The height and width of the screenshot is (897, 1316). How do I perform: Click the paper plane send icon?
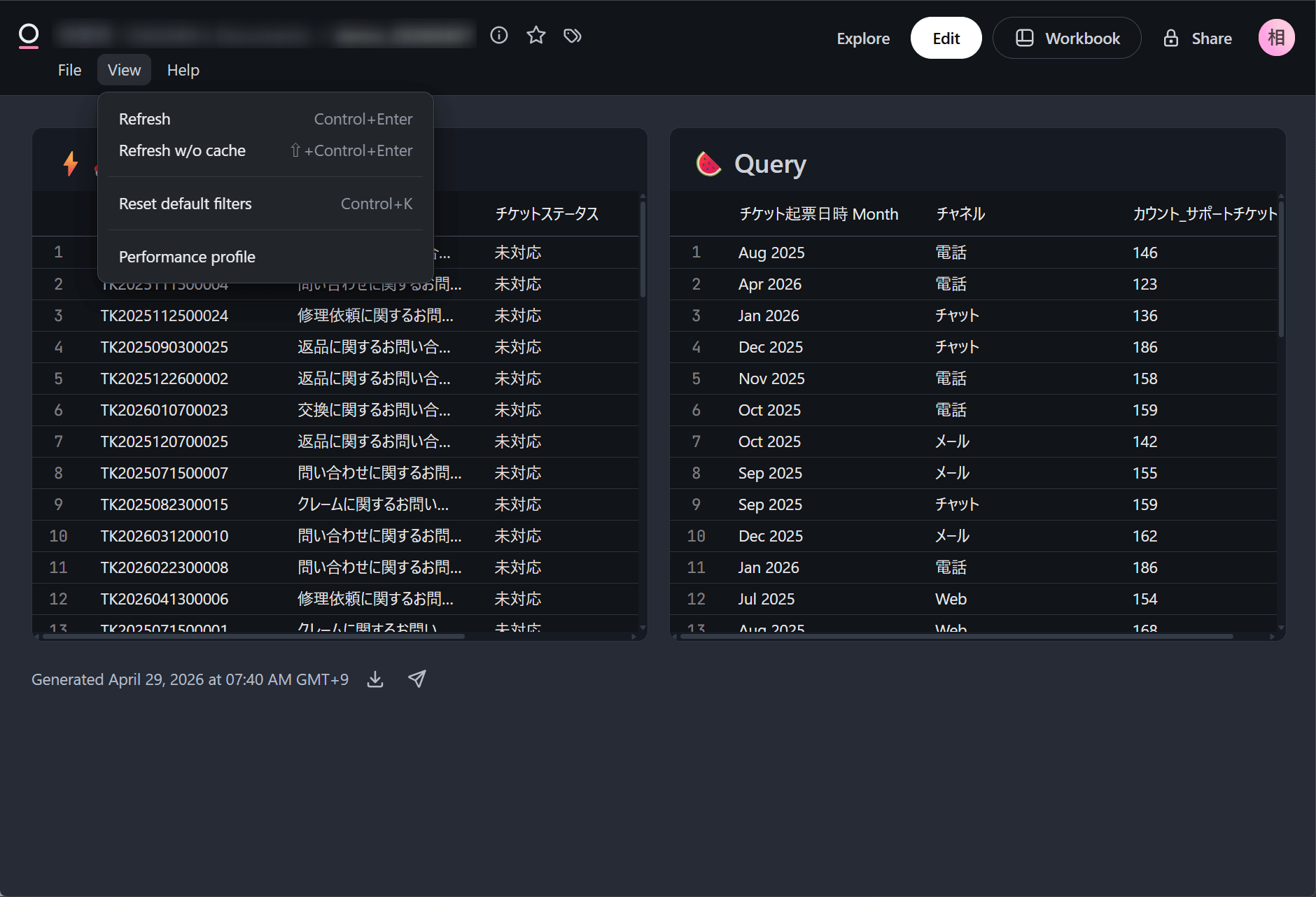pos(417,679)
